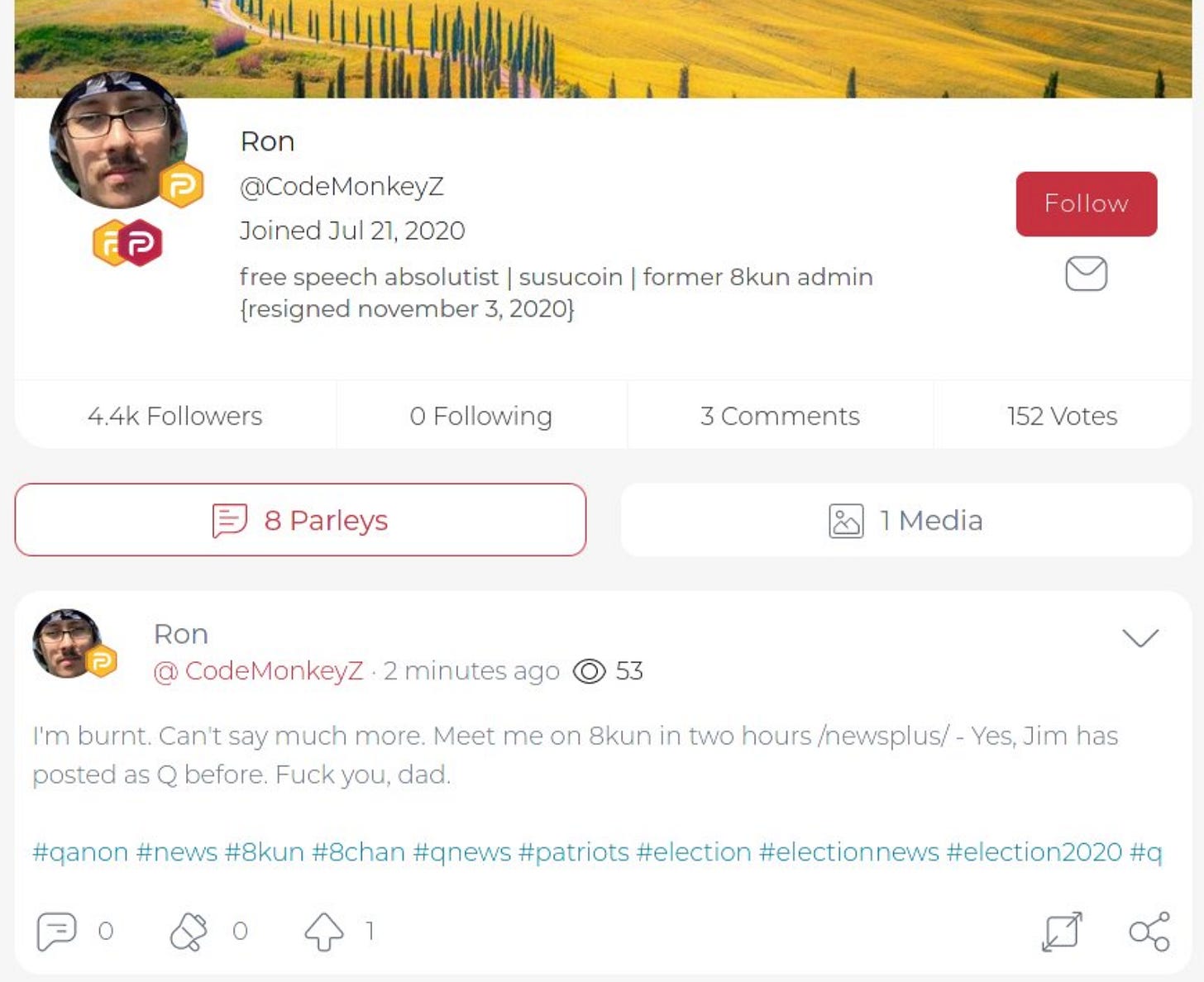Upvote the post with arrow icon
This screenshot has width=1204, height=982.
click(323, 932)
